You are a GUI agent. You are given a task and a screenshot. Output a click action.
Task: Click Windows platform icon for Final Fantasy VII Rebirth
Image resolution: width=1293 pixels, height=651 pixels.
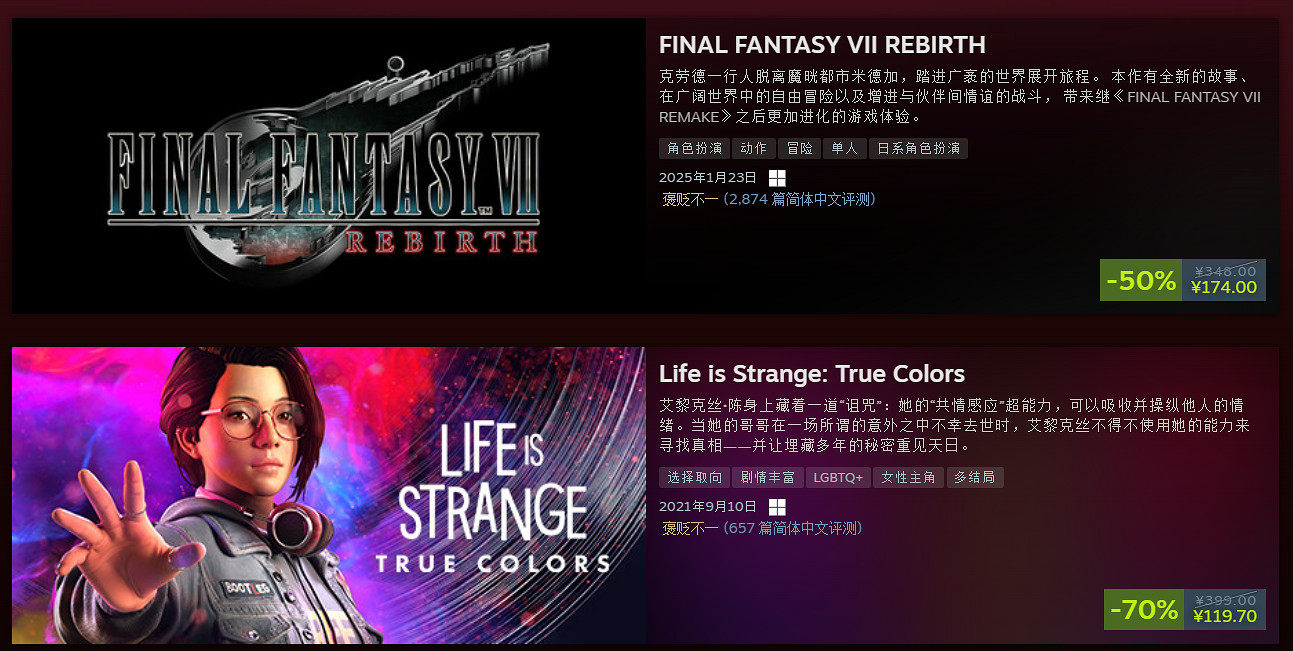pos(777,178)
